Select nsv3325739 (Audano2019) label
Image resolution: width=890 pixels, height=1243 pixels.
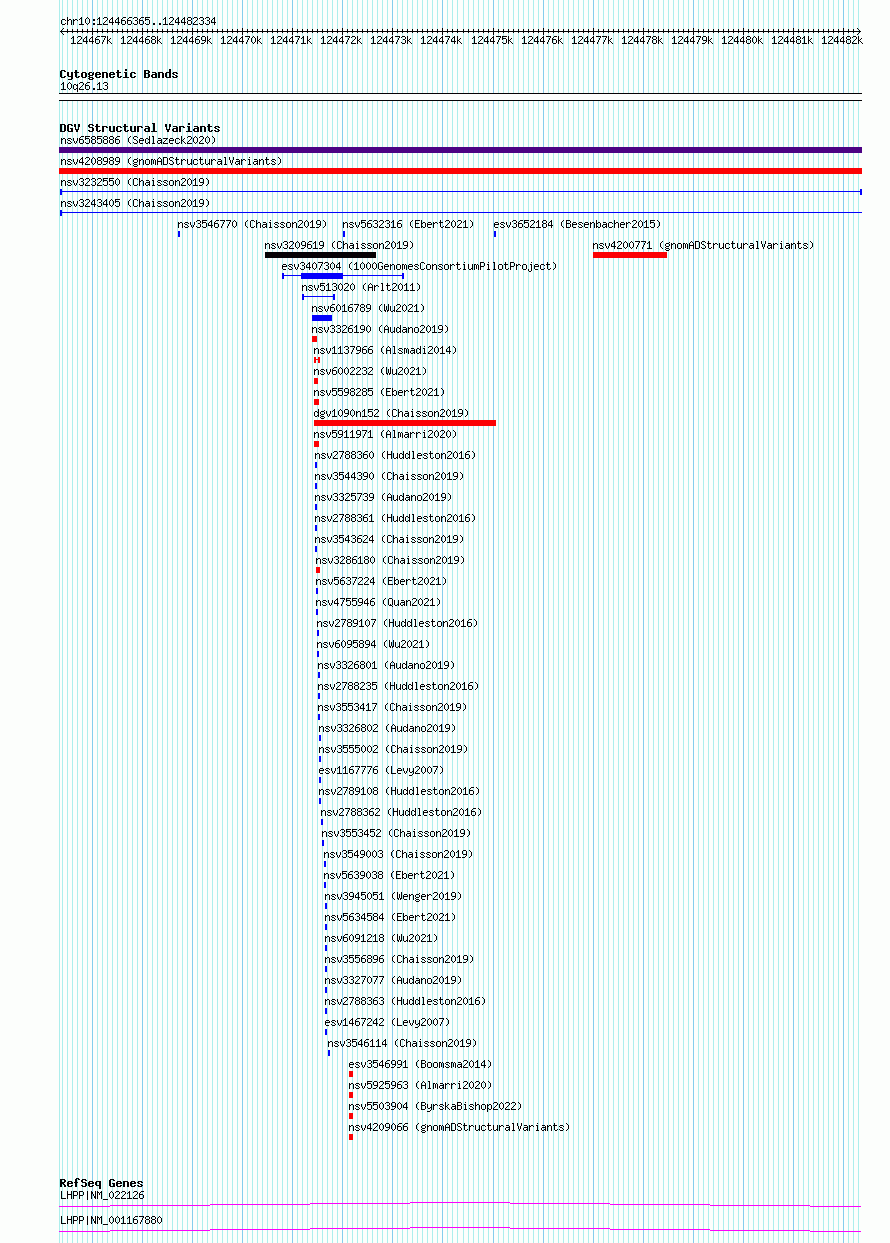(383, 498)
